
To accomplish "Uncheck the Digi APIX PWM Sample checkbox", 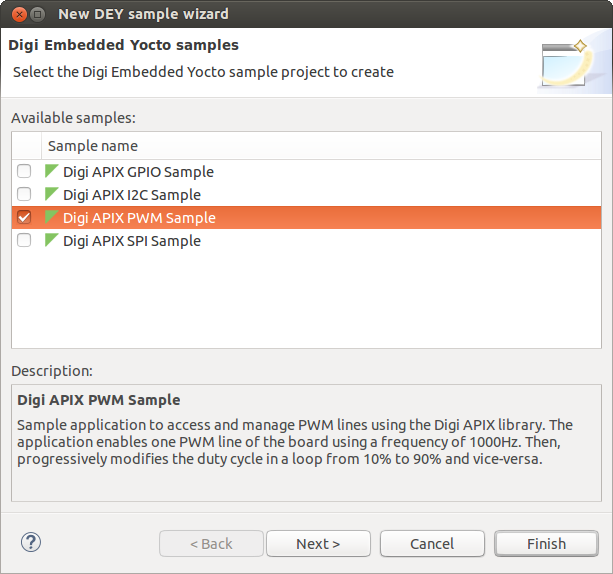I will coord(24,217).
